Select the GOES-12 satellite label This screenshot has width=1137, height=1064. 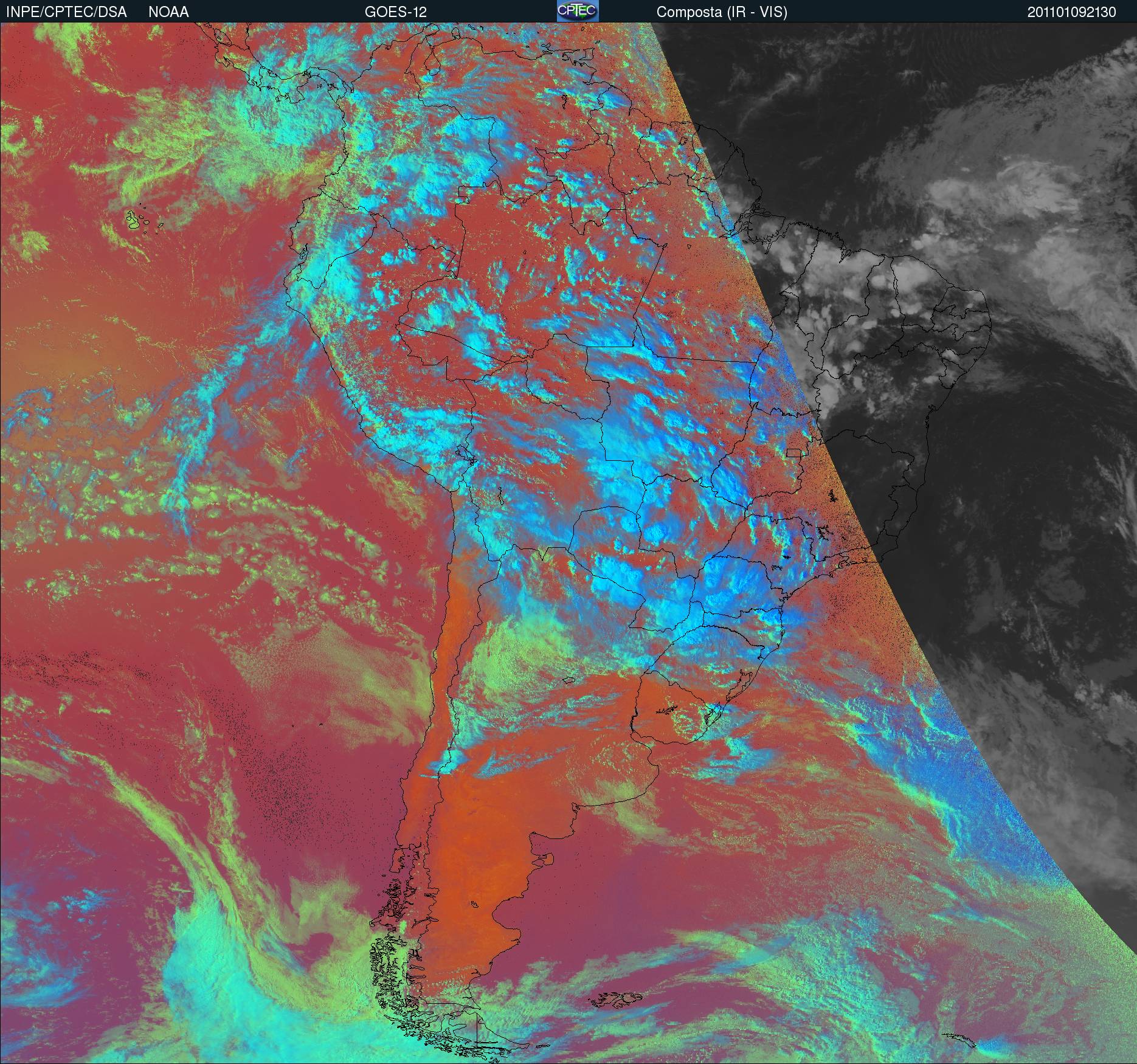(x=396, y=12)
